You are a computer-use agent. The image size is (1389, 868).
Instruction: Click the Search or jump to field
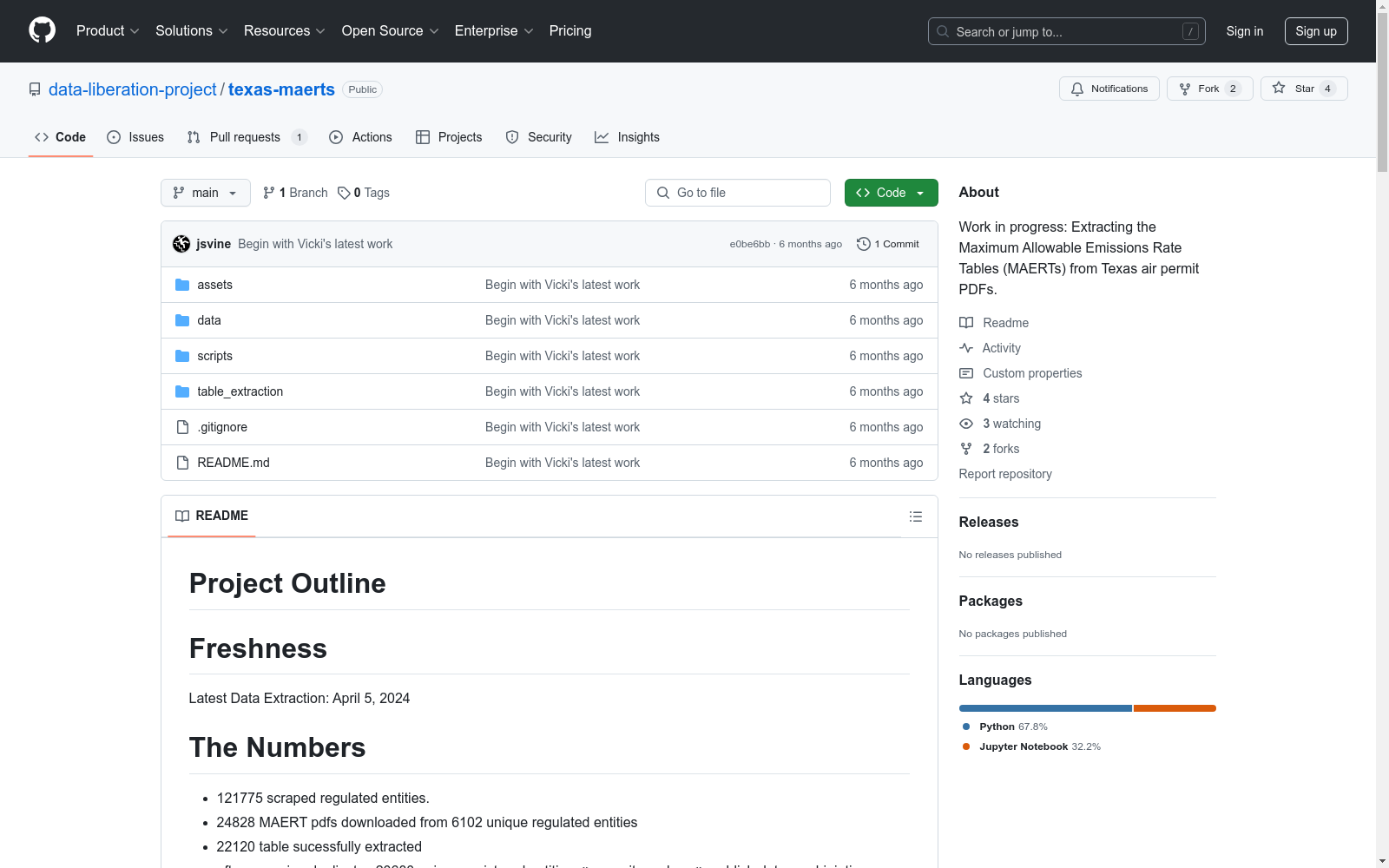tap(1067, 31)
